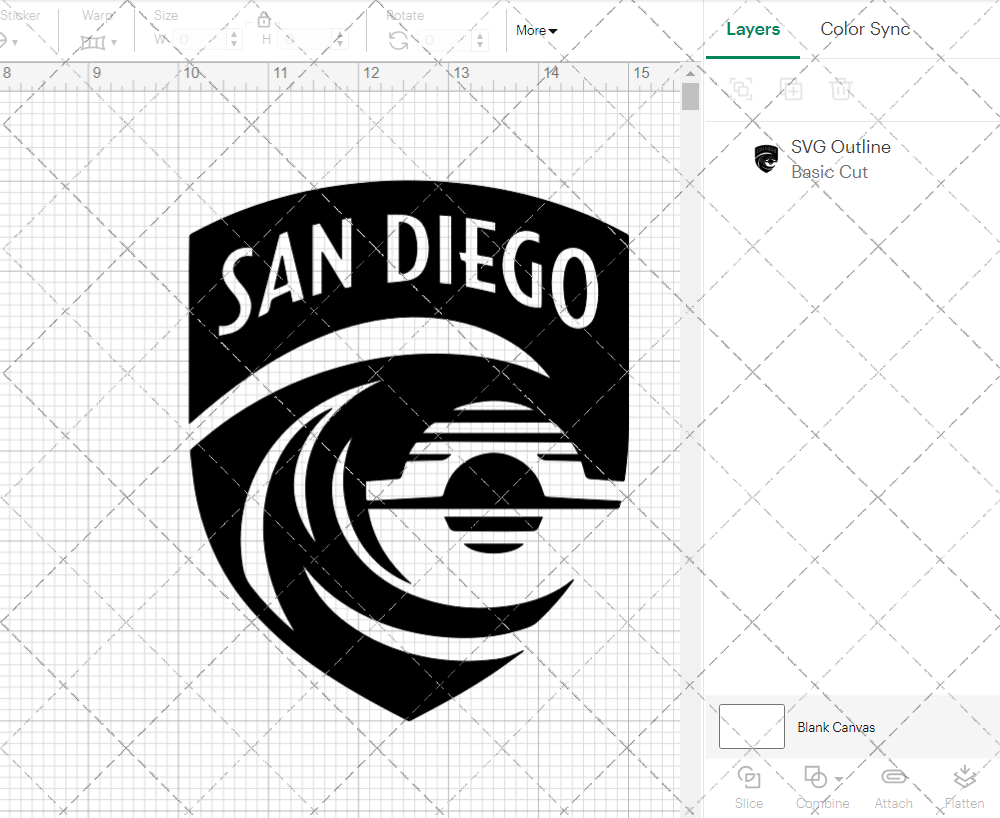This screenshot has width=1000, height=818.
Task: Switch to the Layers tab
Action: [x=753, y=29]
